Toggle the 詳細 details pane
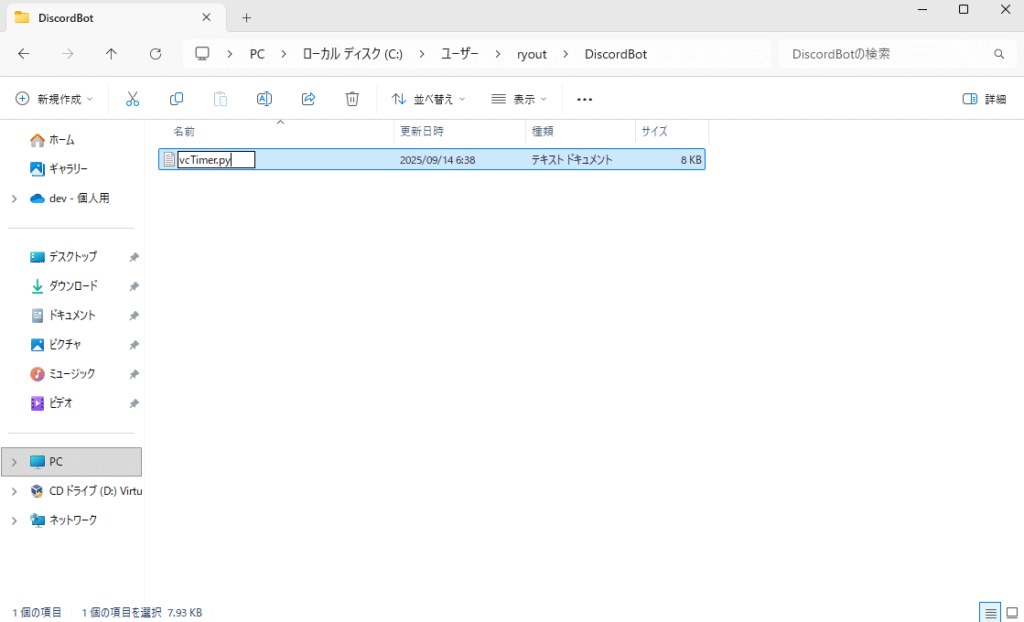 pos(984,99)
